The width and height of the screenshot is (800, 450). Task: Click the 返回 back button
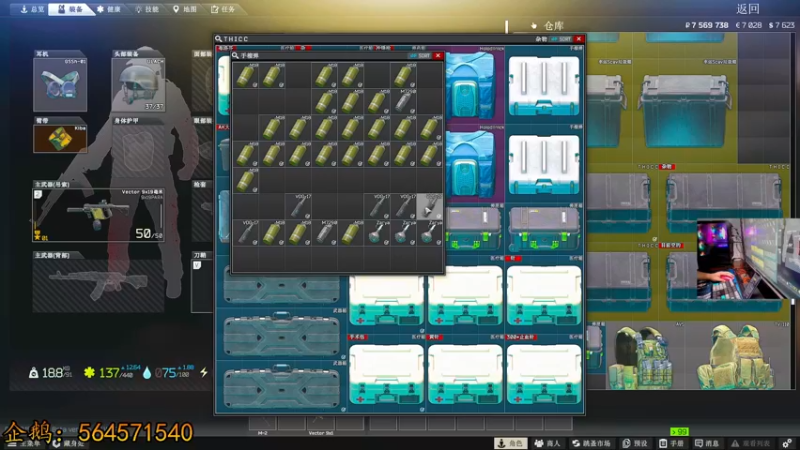748,9
